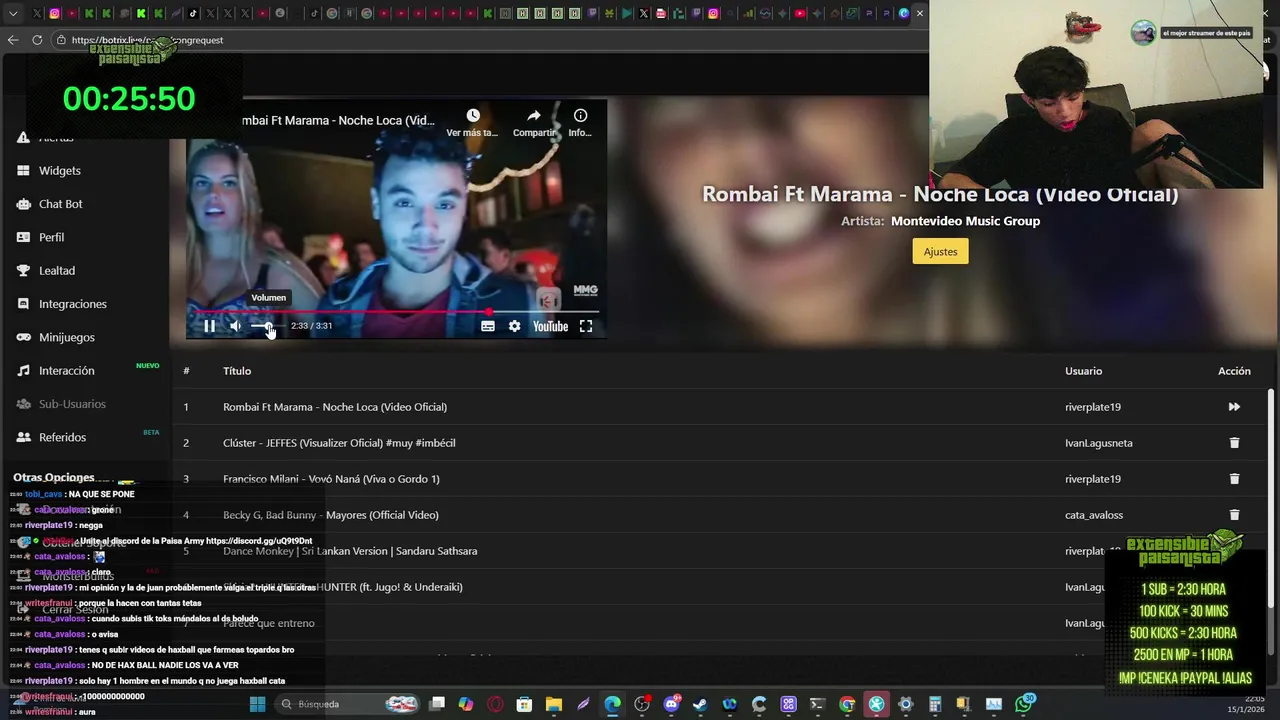
Task: Skip the current song Noche Loca
Action: (1234, 407)
